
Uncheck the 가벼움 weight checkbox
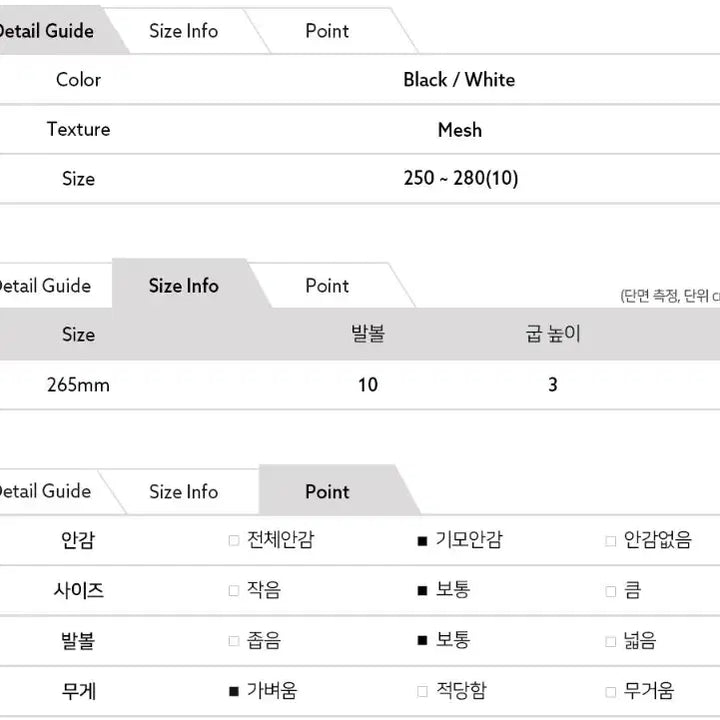point(234,691)
